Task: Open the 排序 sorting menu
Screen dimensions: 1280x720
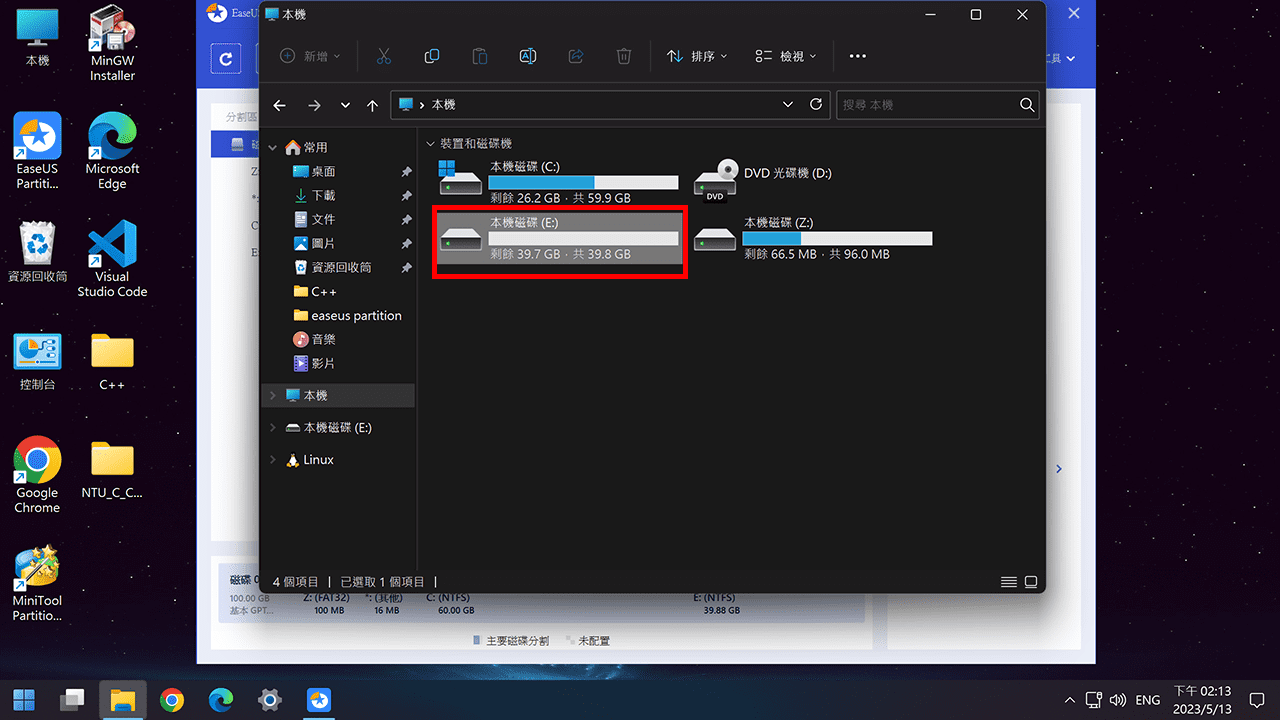Action: 697,56
